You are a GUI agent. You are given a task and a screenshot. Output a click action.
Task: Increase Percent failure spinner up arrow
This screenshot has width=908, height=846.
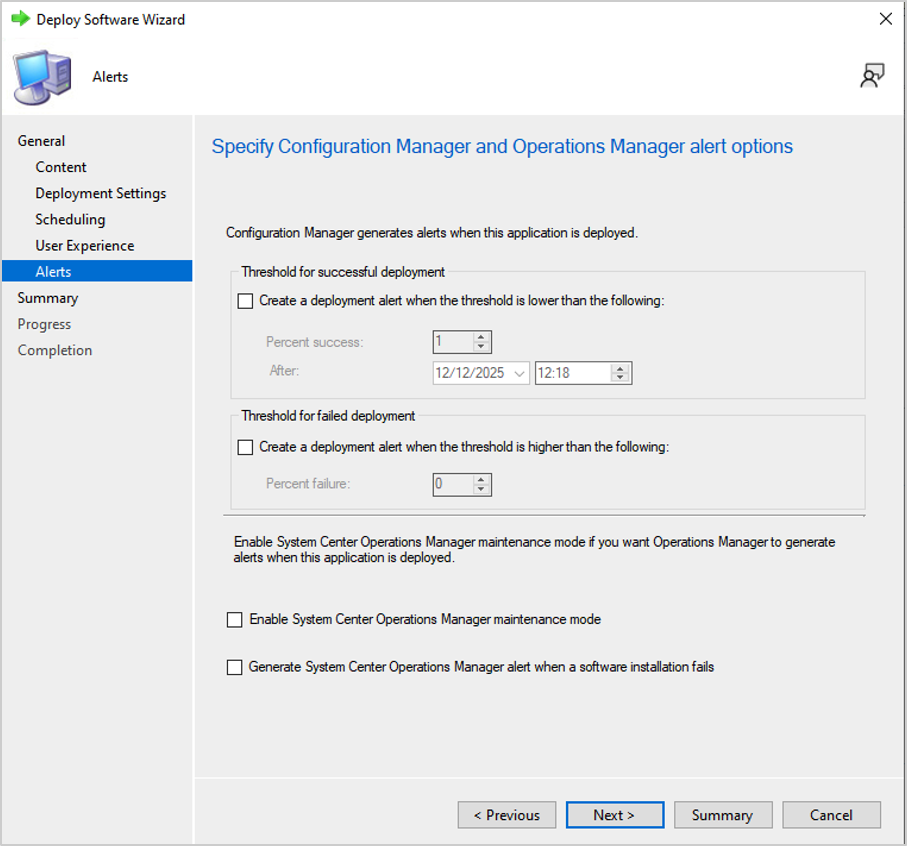(x=481, y=480)
